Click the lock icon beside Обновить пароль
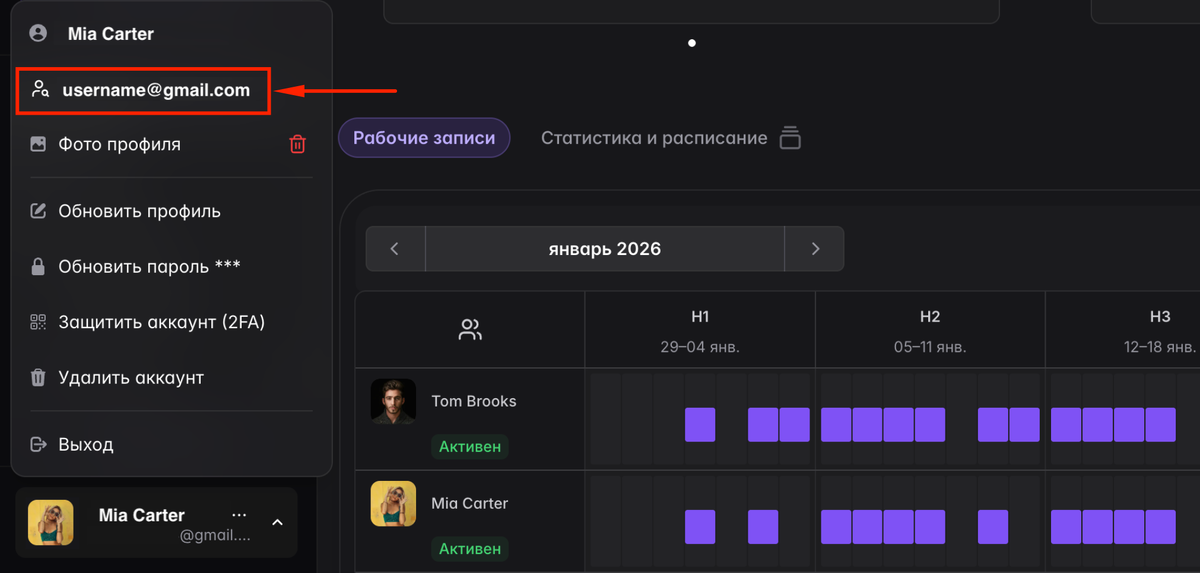Screen dimensions: 1200x573 [38, 266]
